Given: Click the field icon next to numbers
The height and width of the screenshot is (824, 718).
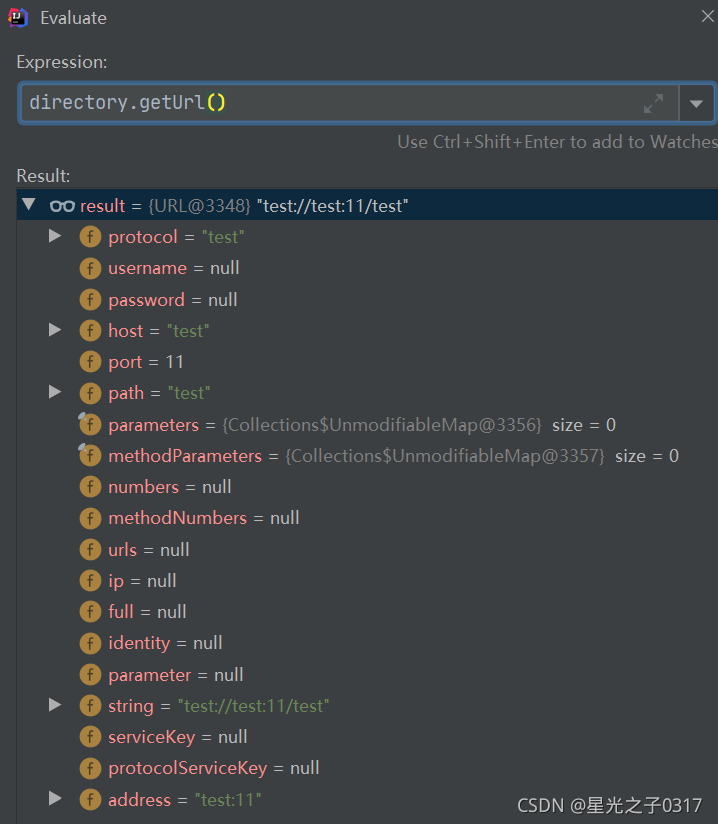Looking at the screenshot, I should [90, 487].
